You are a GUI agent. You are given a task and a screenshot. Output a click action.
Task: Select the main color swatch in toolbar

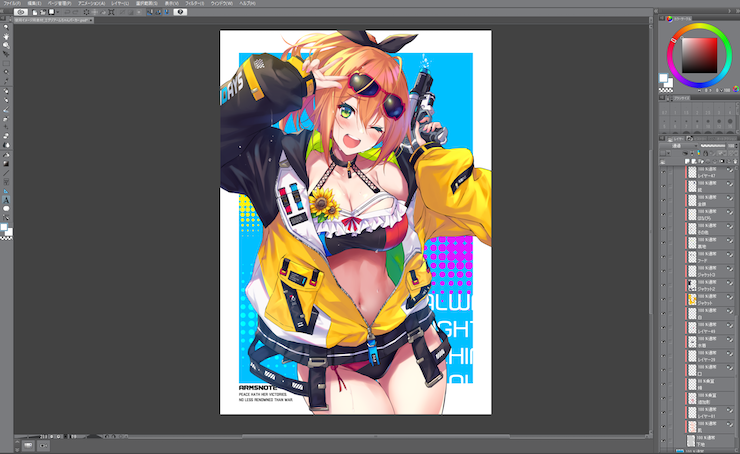click(x=4, y=228)
